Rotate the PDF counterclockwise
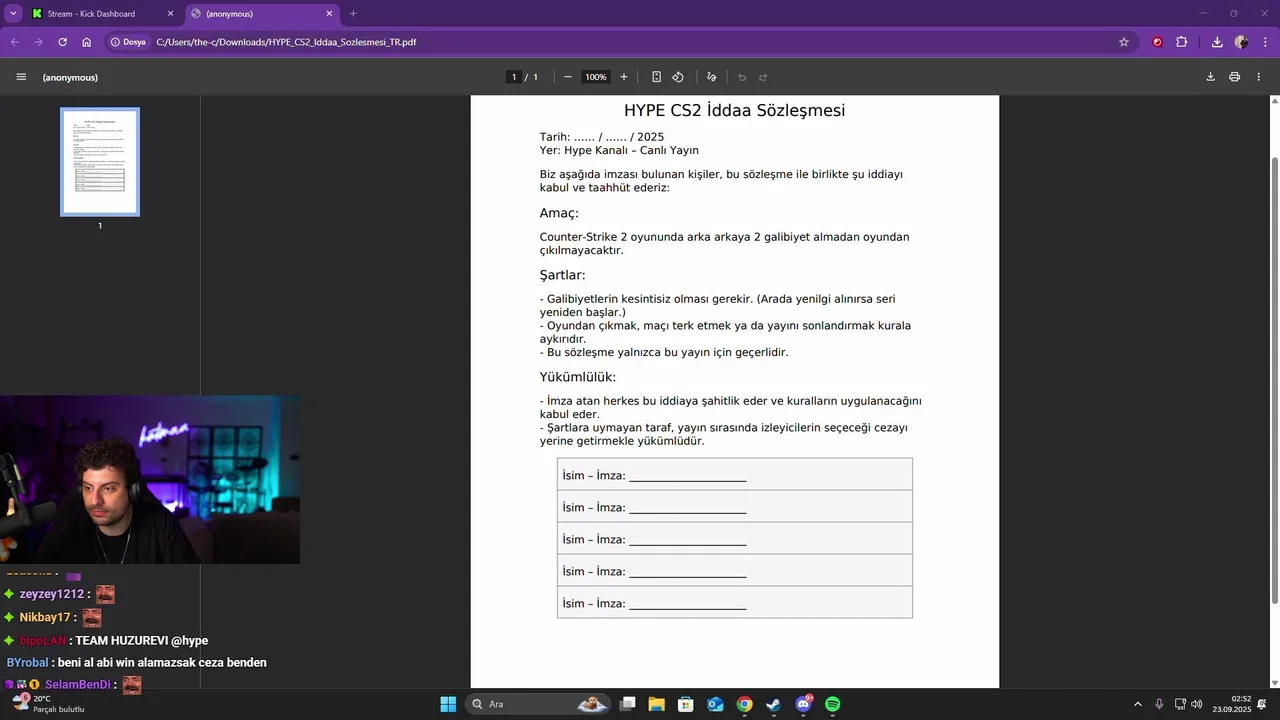 pos(678,77)
